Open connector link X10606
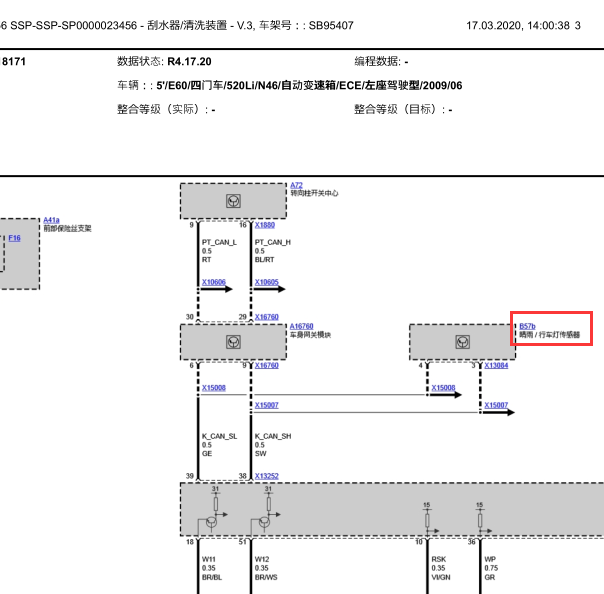This screenshot has width=604, height=594. coord(214,282)
